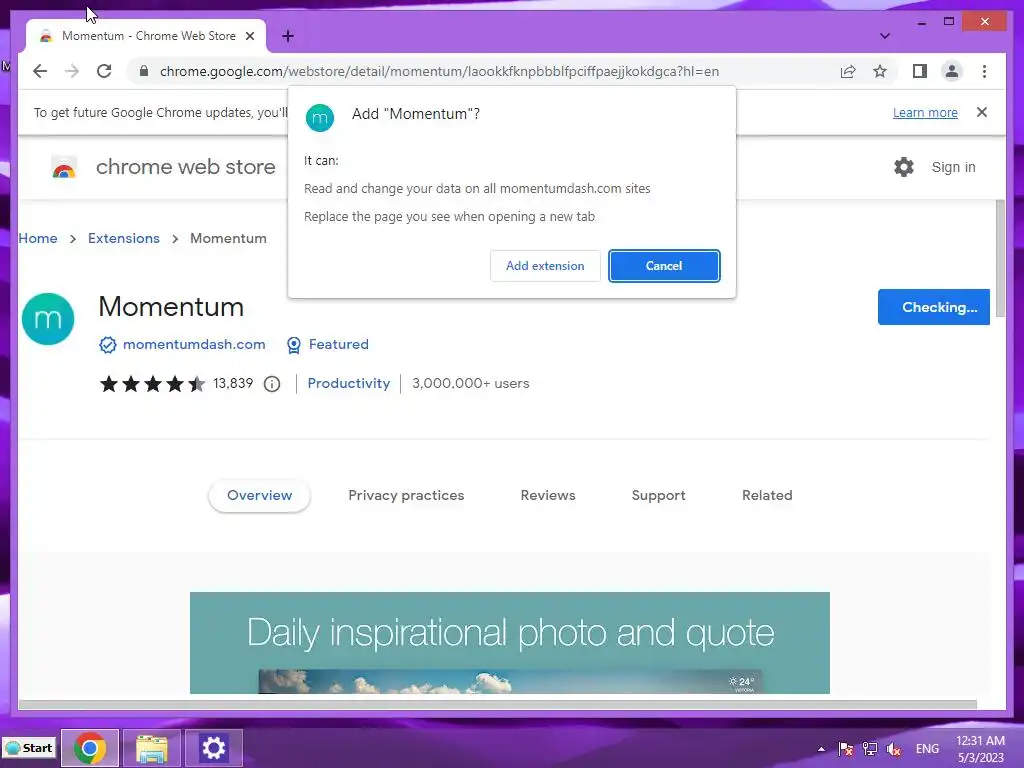Image resolution: width=1024 pixels, height=768 pixels.
Task: Click the Add extension button
Action: point(545,266)
